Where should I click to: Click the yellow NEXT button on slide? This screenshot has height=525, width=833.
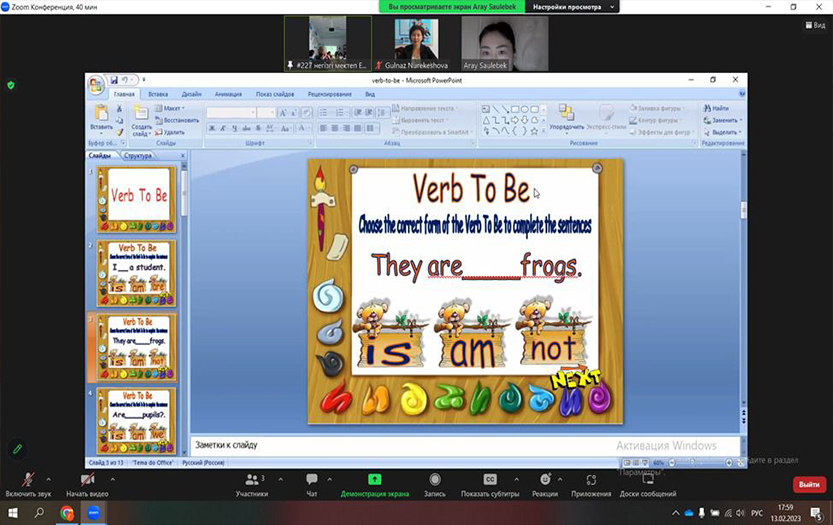(575, 379)
